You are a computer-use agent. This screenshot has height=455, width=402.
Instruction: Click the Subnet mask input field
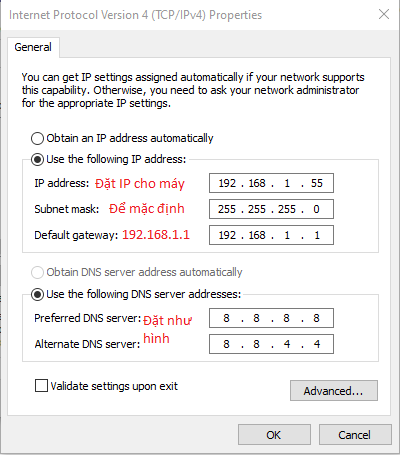coord(271,209)
